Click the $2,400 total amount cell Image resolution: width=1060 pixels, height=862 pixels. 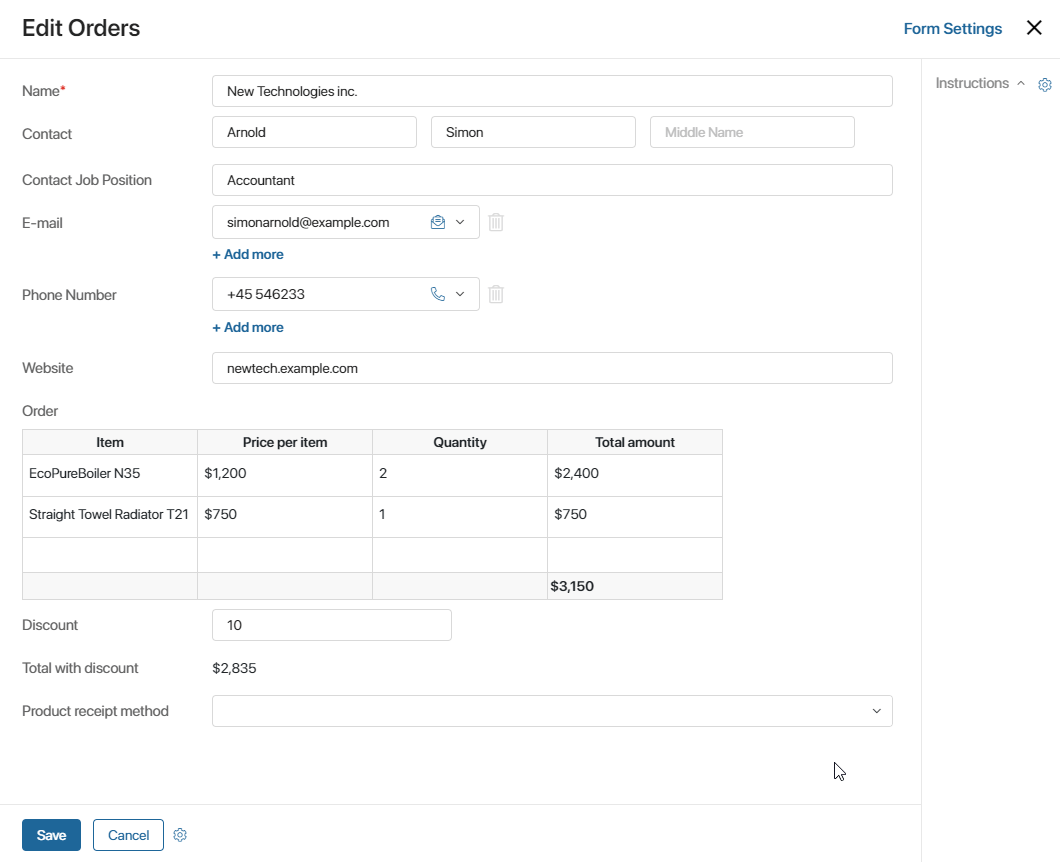coord(635,475)
